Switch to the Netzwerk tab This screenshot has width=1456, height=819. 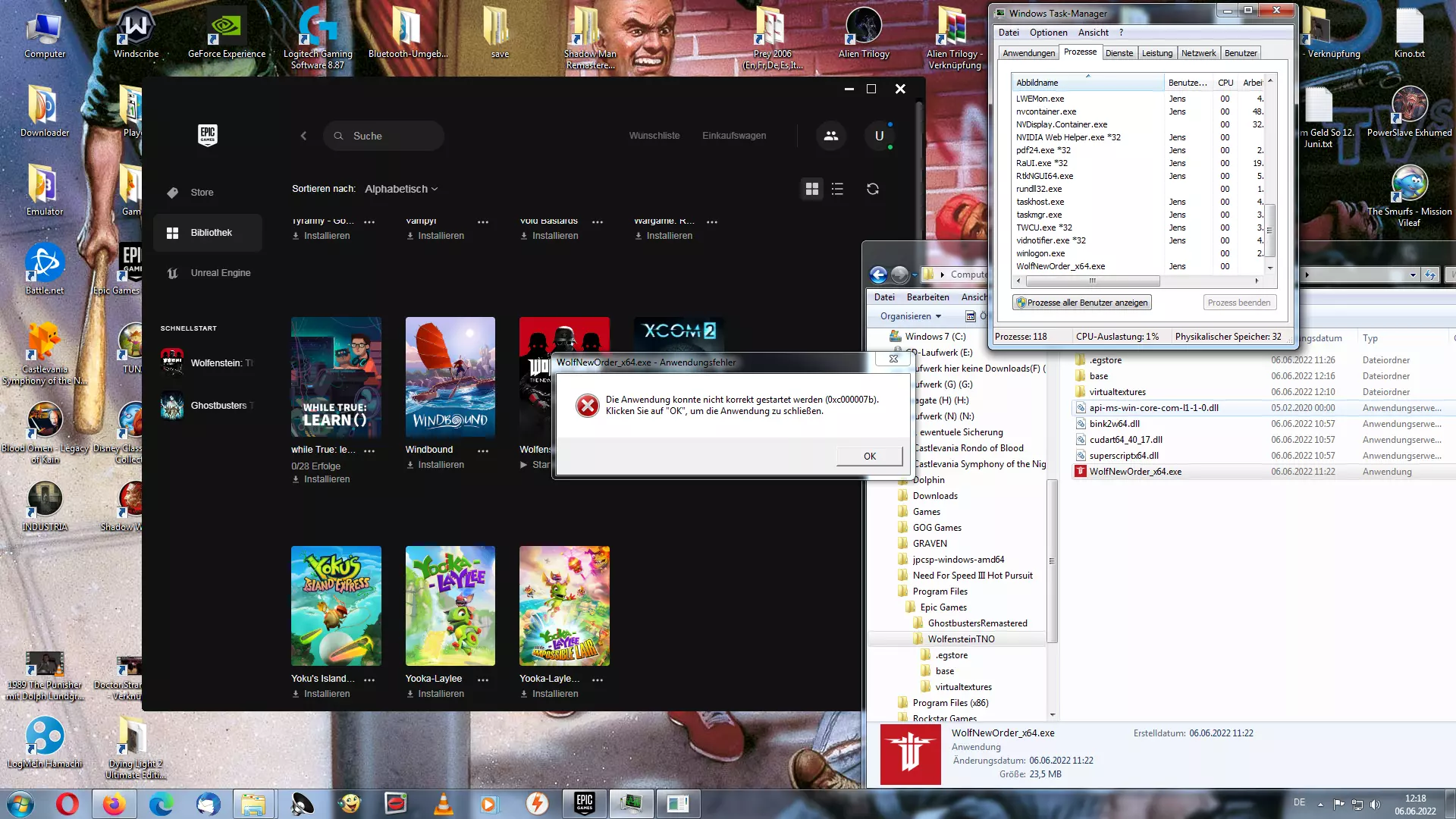coord(1198,53)
